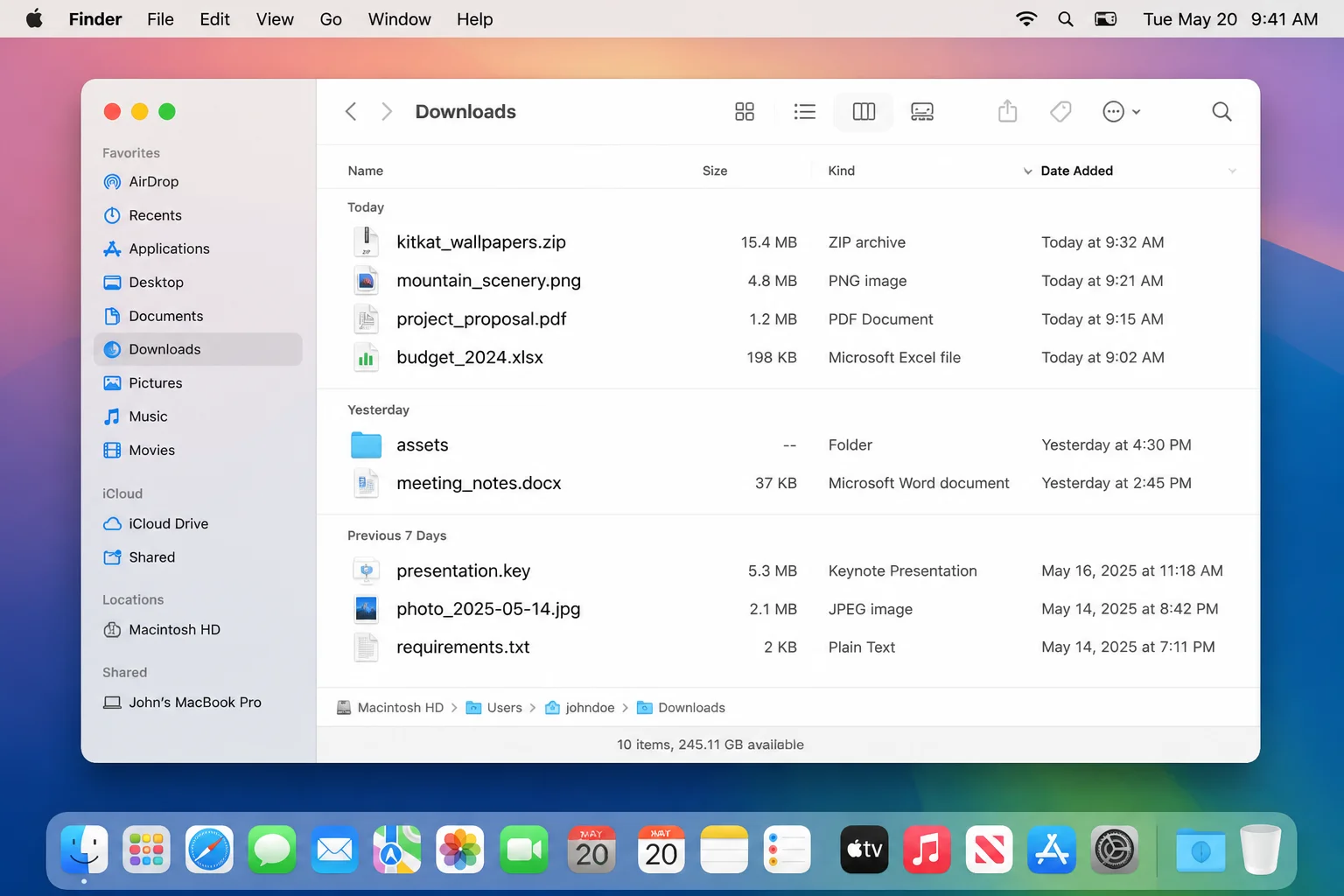1344x896 pixels.
Task: Open the Help menu
Action: tap(474, 19)
